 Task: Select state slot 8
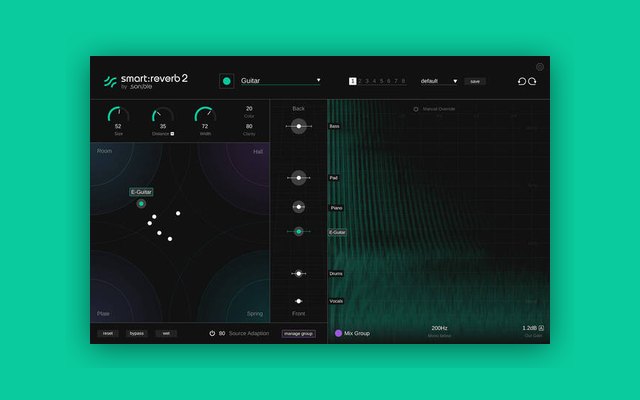point(403,81)
